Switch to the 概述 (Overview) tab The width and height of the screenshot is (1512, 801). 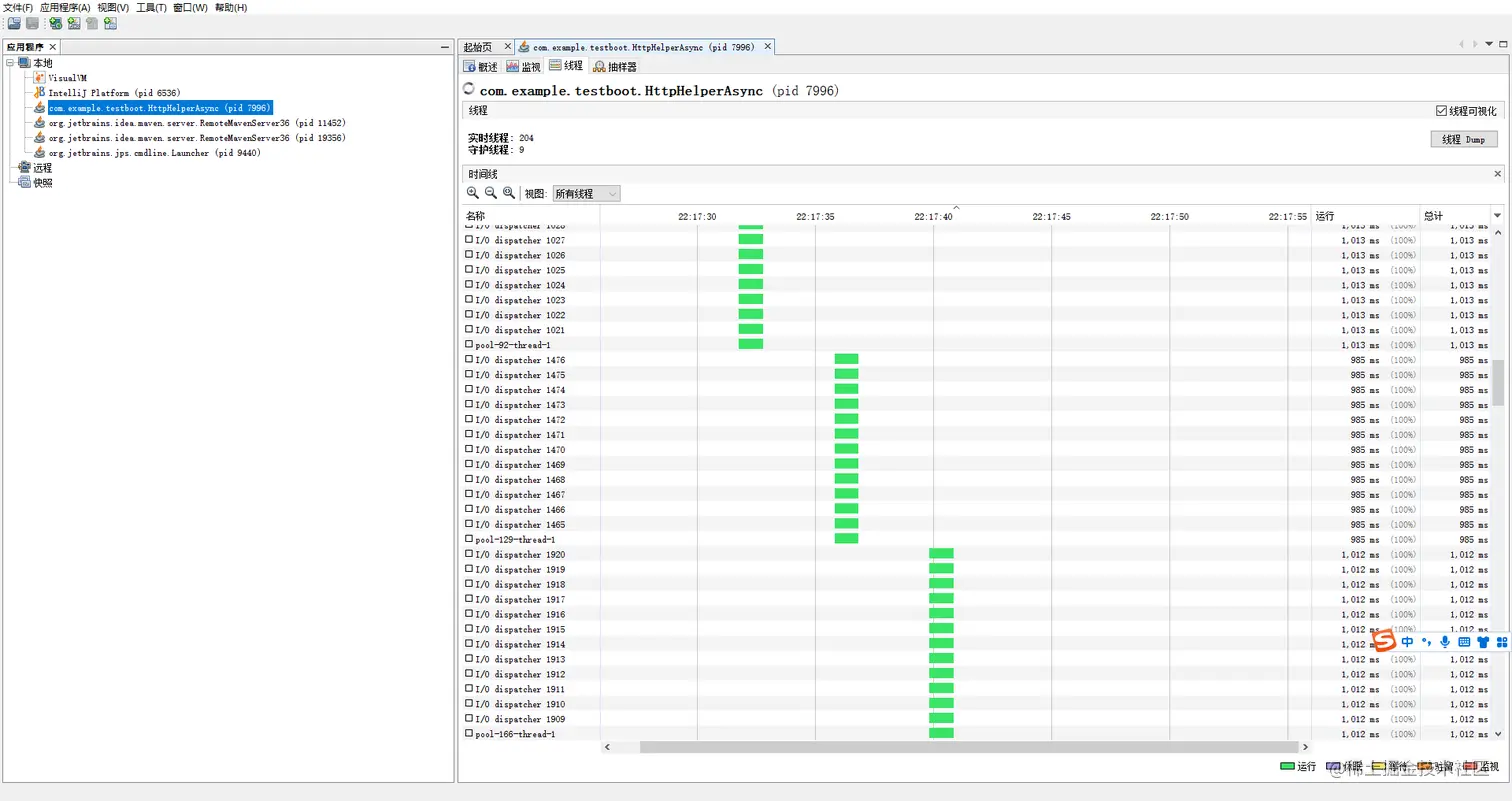[481, 66]
